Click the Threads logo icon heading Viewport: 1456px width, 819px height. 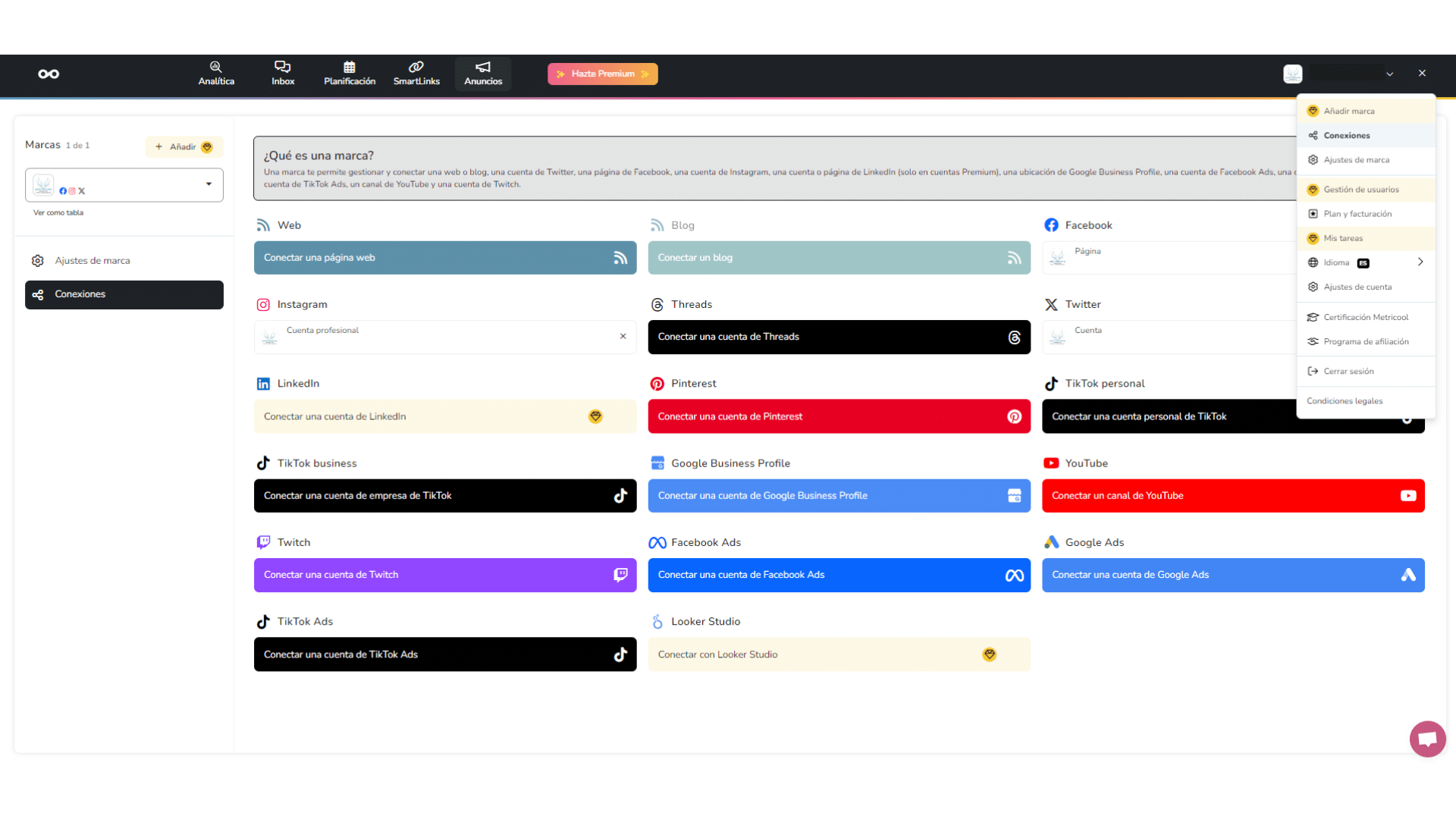click(x=657, y=305)
